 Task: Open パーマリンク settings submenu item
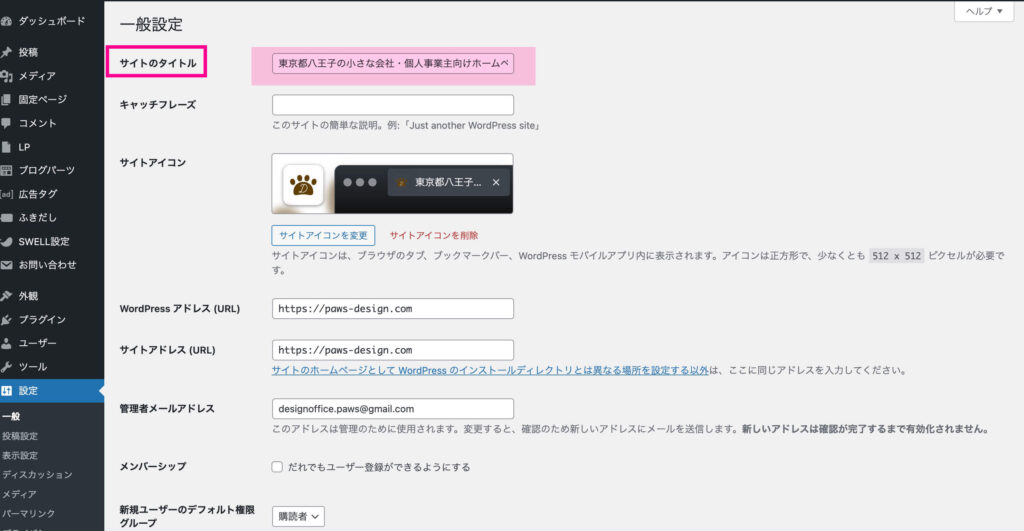coord(28,513)
